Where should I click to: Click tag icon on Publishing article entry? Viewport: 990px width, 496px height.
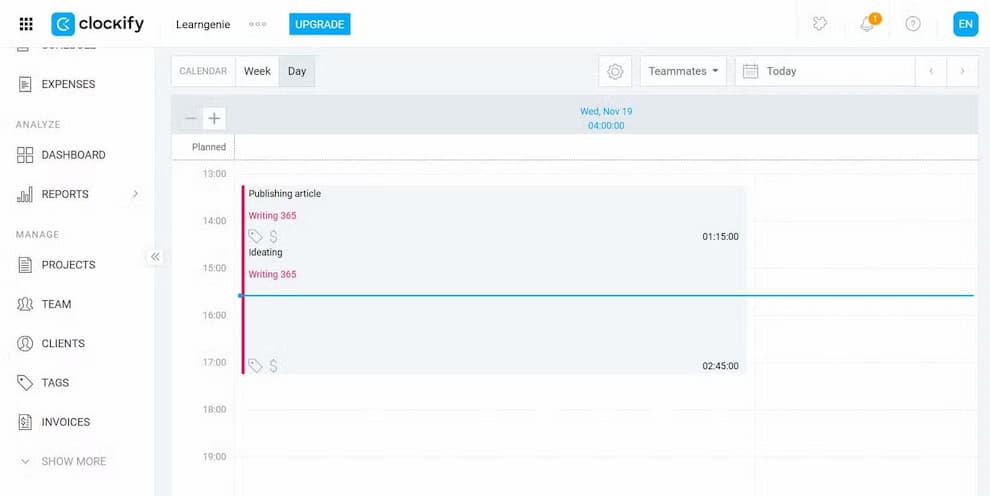click(255, 237)
